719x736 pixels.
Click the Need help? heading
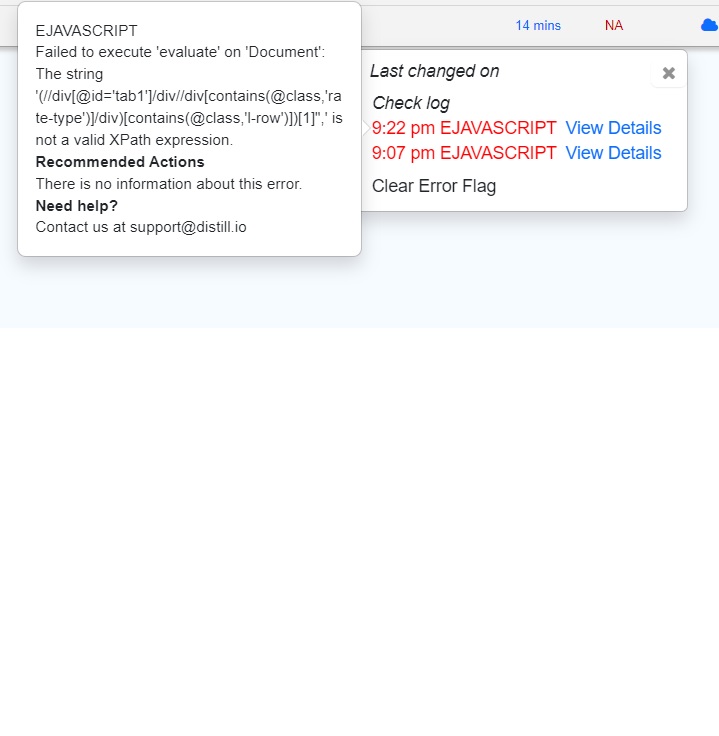[76, 206]
